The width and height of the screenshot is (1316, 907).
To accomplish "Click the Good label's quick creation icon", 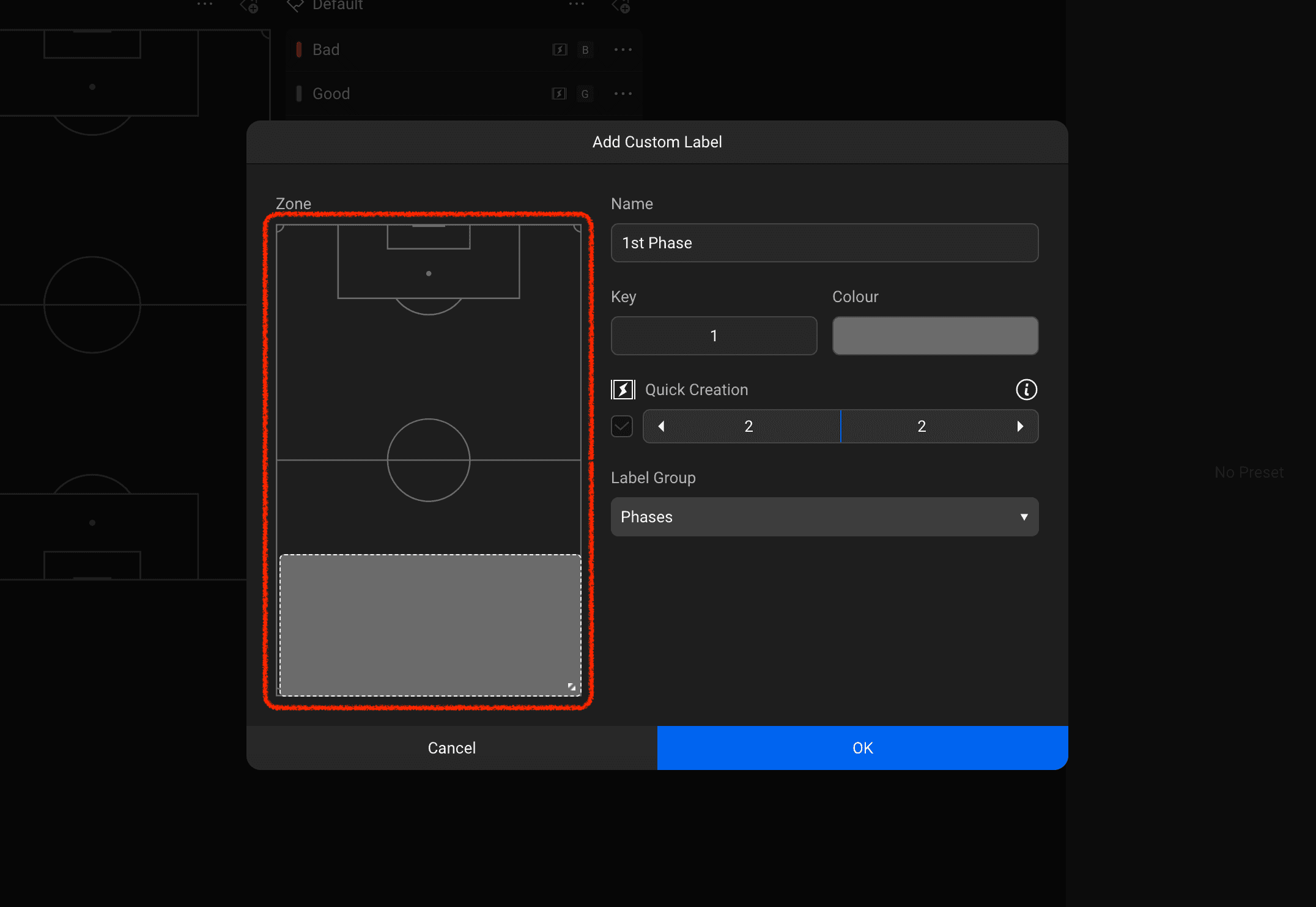I will [x=559, y=94].
